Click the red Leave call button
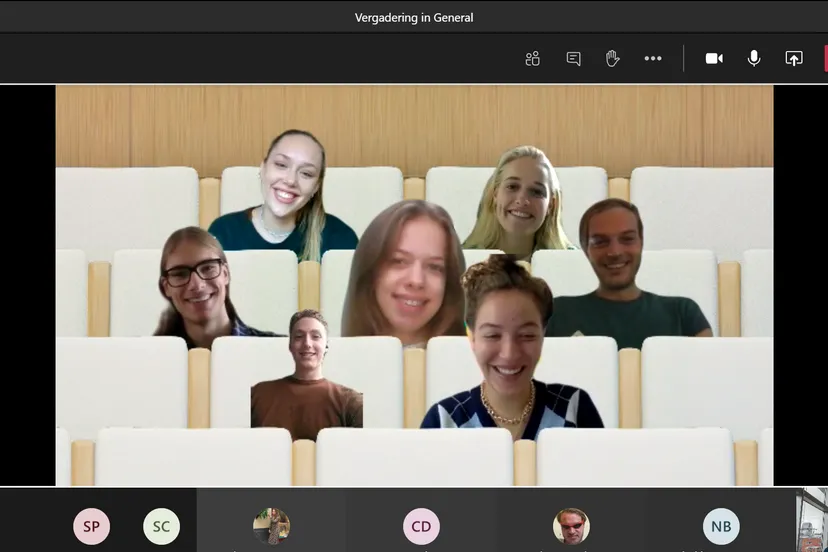Screen dimensions: 828x552 [x=825, y=59]
